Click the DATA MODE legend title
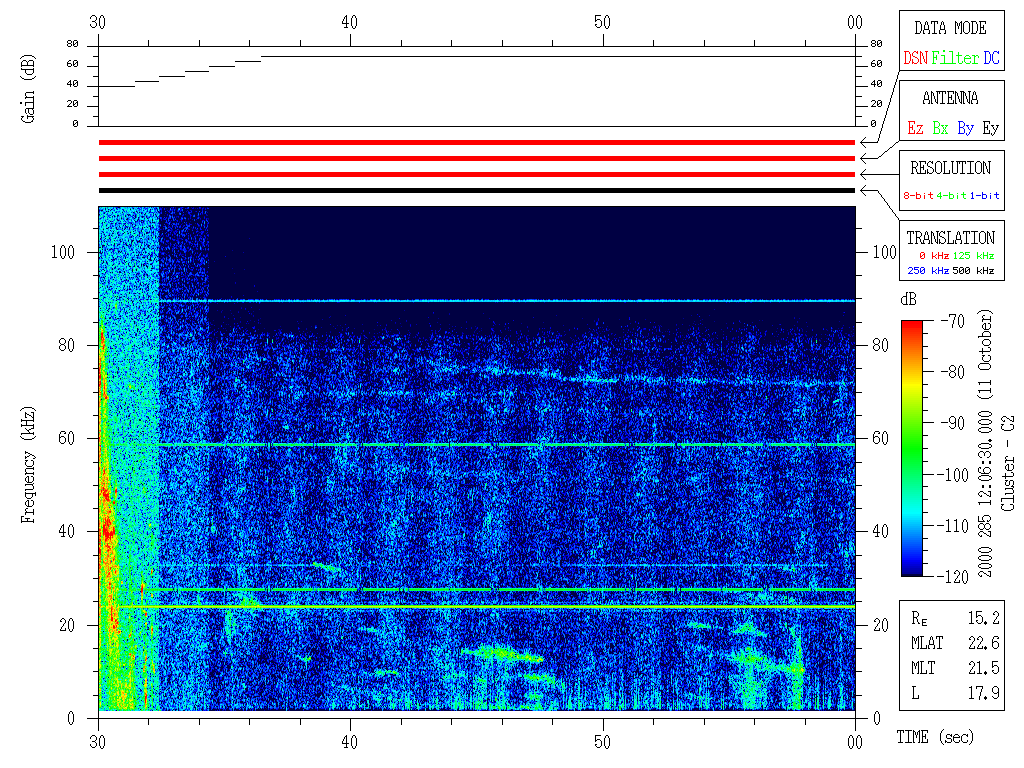The width and height of the screenshot is (1024, 768). click(950, 28)
